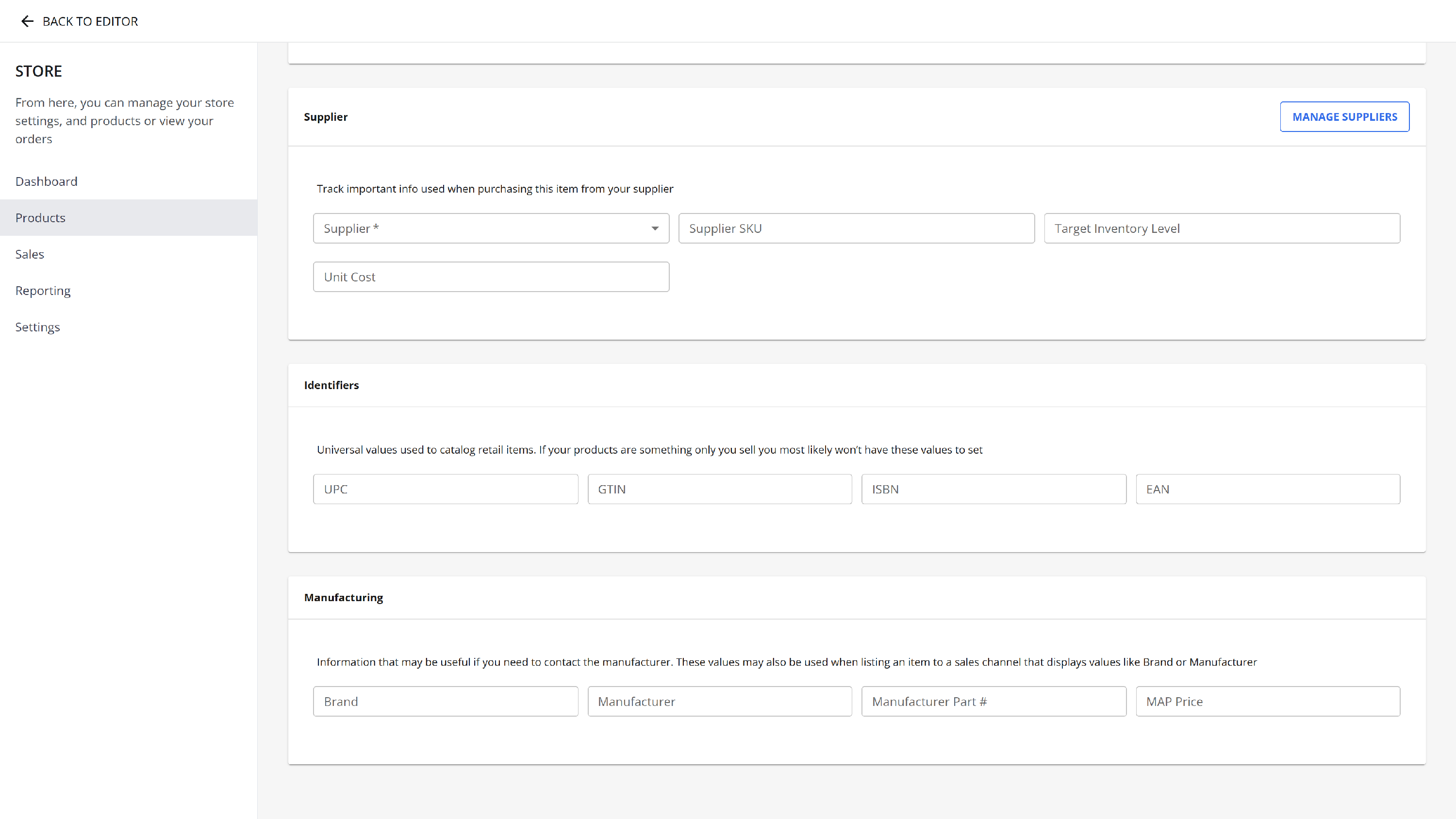This screenshot has width=1456, height=819.
Task: Click the Brand input field
Action: coord(446,702)
